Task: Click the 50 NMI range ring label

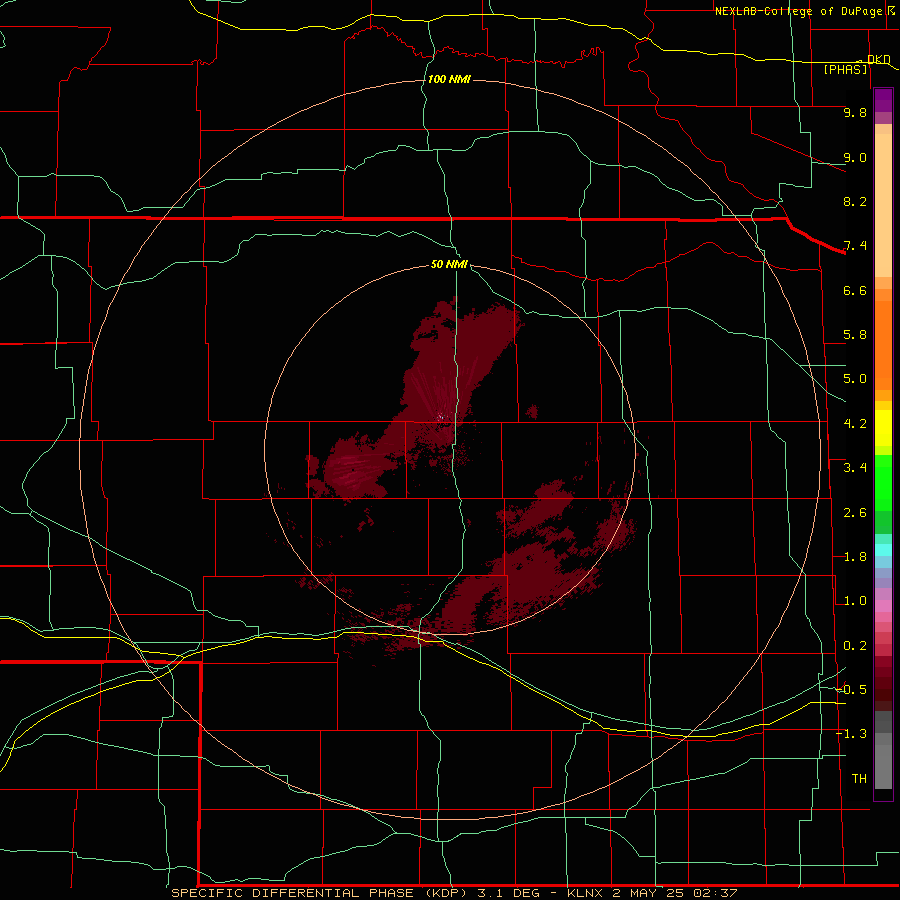Action: point(449,264)
